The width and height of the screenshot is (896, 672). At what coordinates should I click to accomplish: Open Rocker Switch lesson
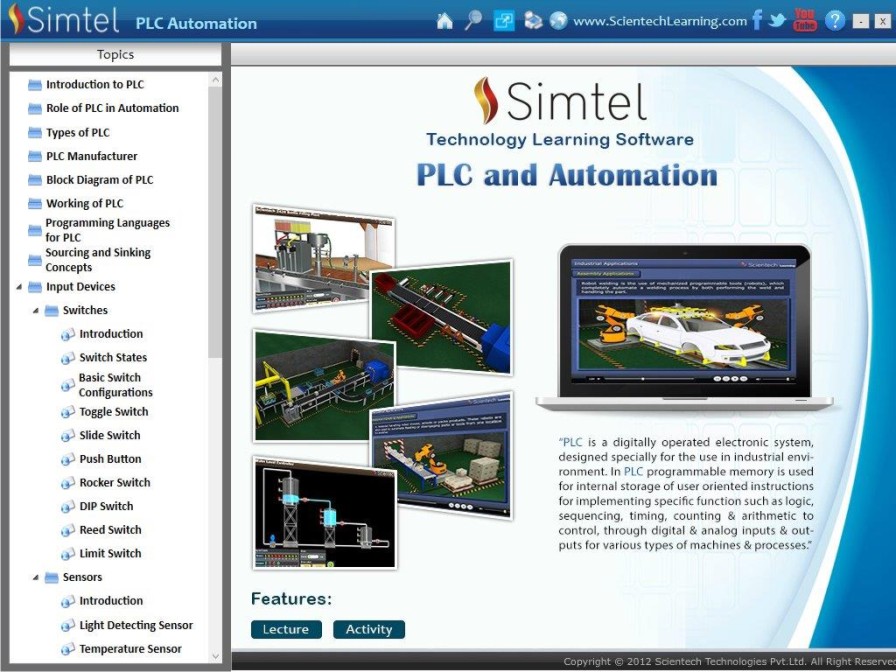115,483
